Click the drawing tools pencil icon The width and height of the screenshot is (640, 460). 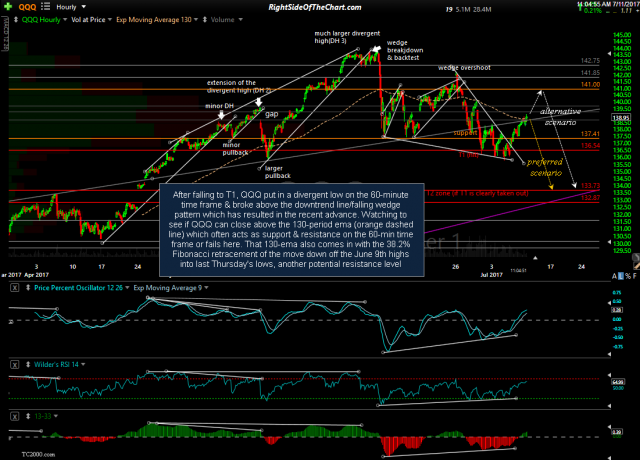coord(636,265)
